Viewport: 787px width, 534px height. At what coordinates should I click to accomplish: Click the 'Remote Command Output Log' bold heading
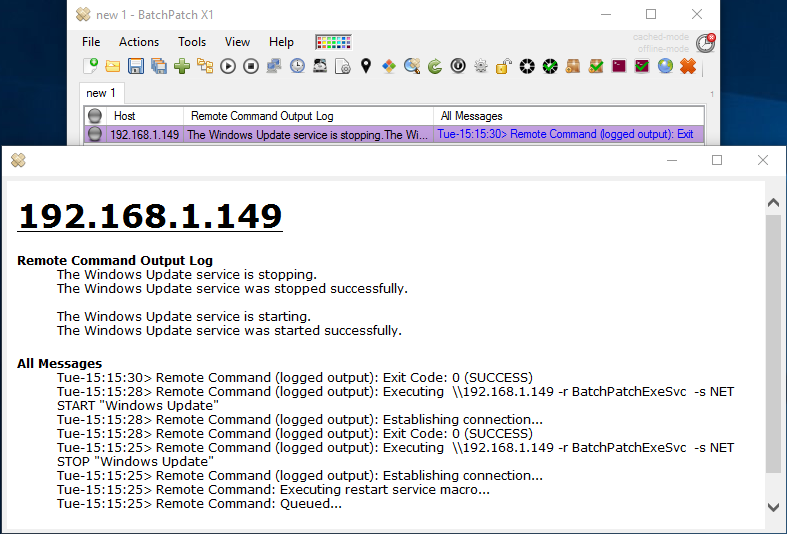115,260
